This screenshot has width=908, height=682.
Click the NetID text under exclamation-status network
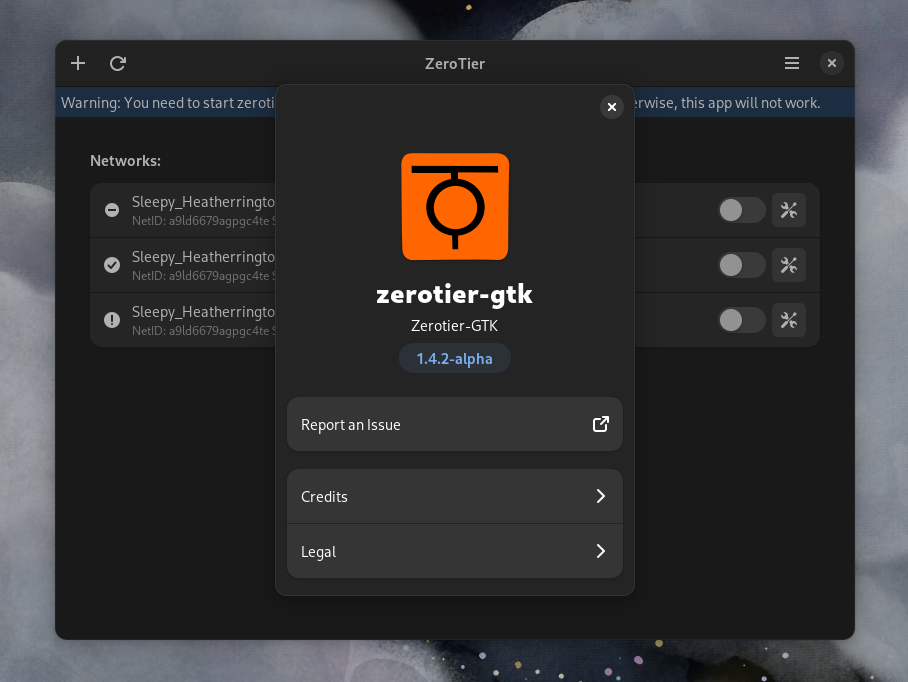204,331
